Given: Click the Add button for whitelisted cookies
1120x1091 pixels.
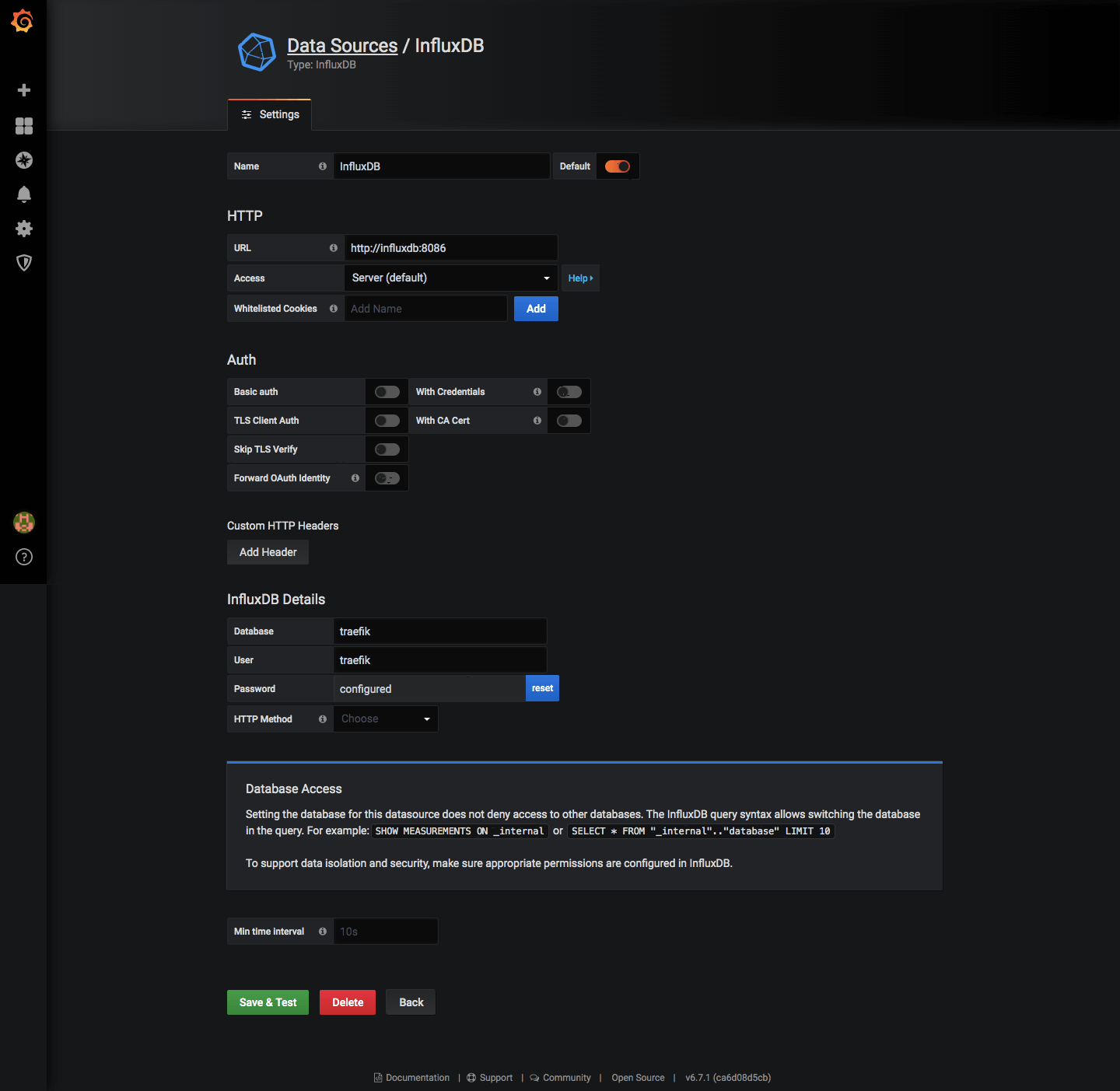Looking at the screenshot, I should (x=536, y=309).
